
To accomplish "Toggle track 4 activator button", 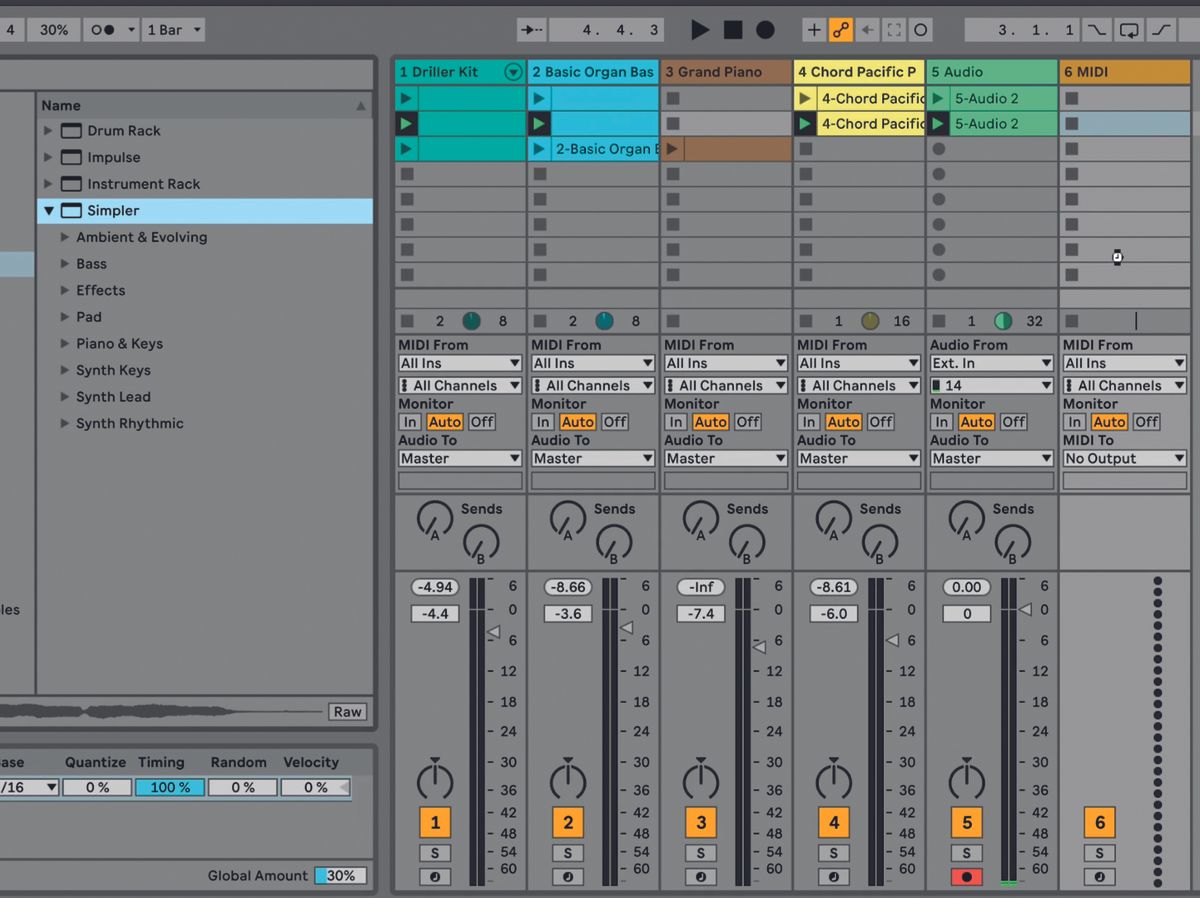I will point(834,823).
